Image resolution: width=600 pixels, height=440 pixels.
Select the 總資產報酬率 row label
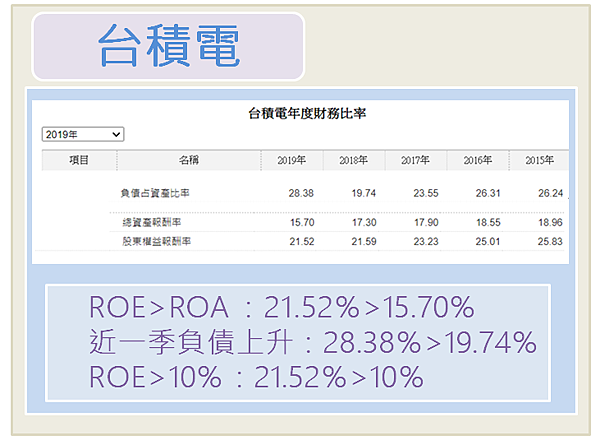click(x=152, y=222)
